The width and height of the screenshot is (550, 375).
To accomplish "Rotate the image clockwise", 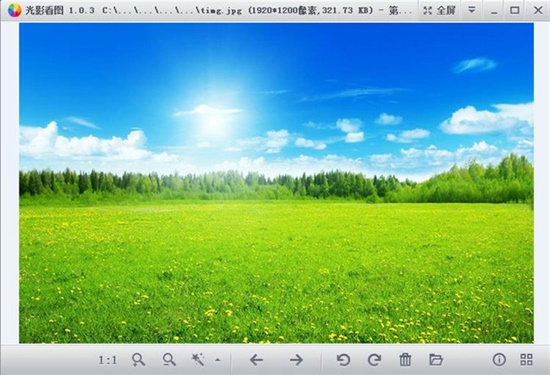I will click(x=374, y=360).
